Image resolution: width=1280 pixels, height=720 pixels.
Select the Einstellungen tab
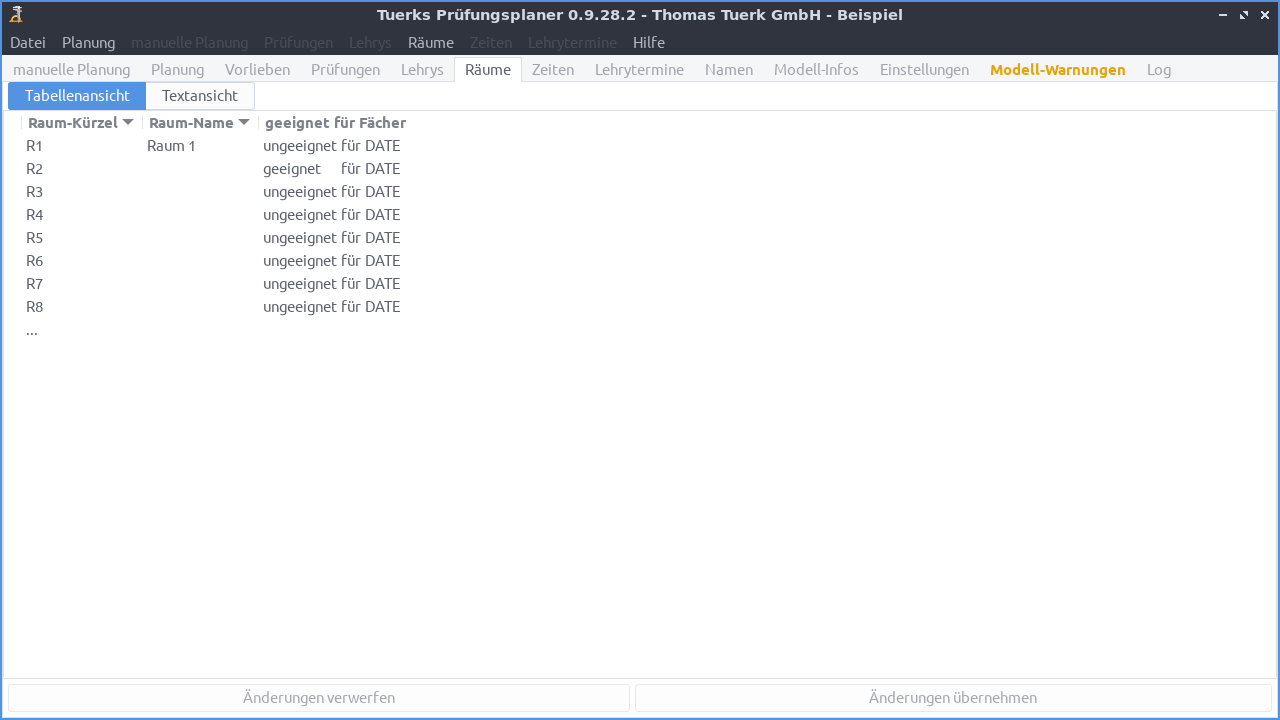[924, 69]
